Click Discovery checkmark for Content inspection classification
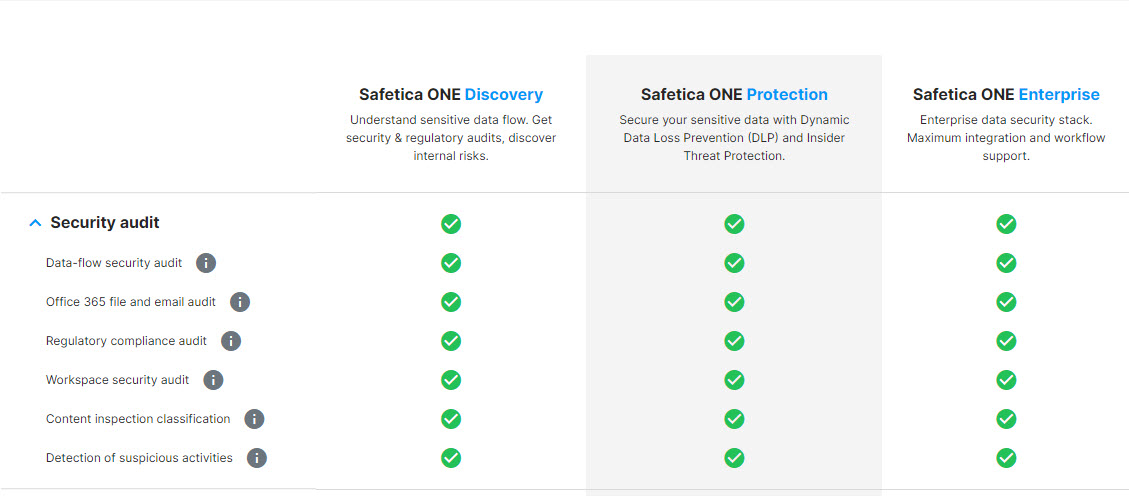The image size is (1129, 496). coord(451,419)
